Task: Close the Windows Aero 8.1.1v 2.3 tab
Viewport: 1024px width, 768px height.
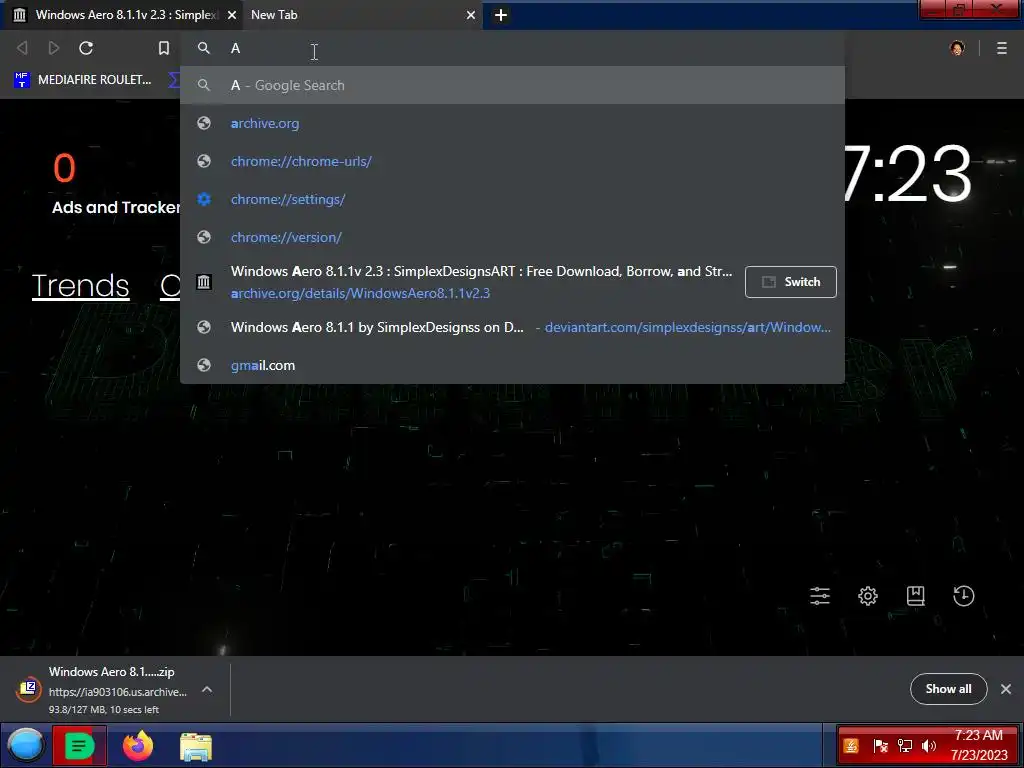Action: click(232, 14)
